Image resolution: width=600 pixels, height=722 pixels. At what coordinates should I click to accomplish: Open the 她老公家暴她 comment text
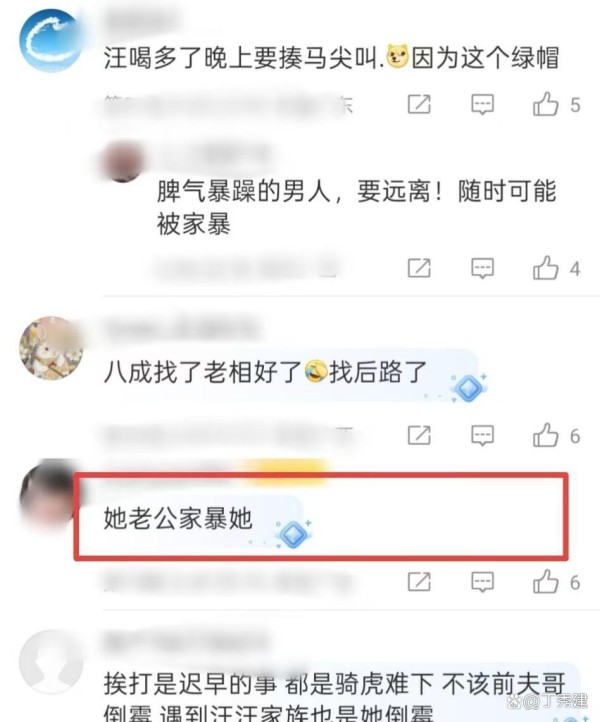(178, 519)
